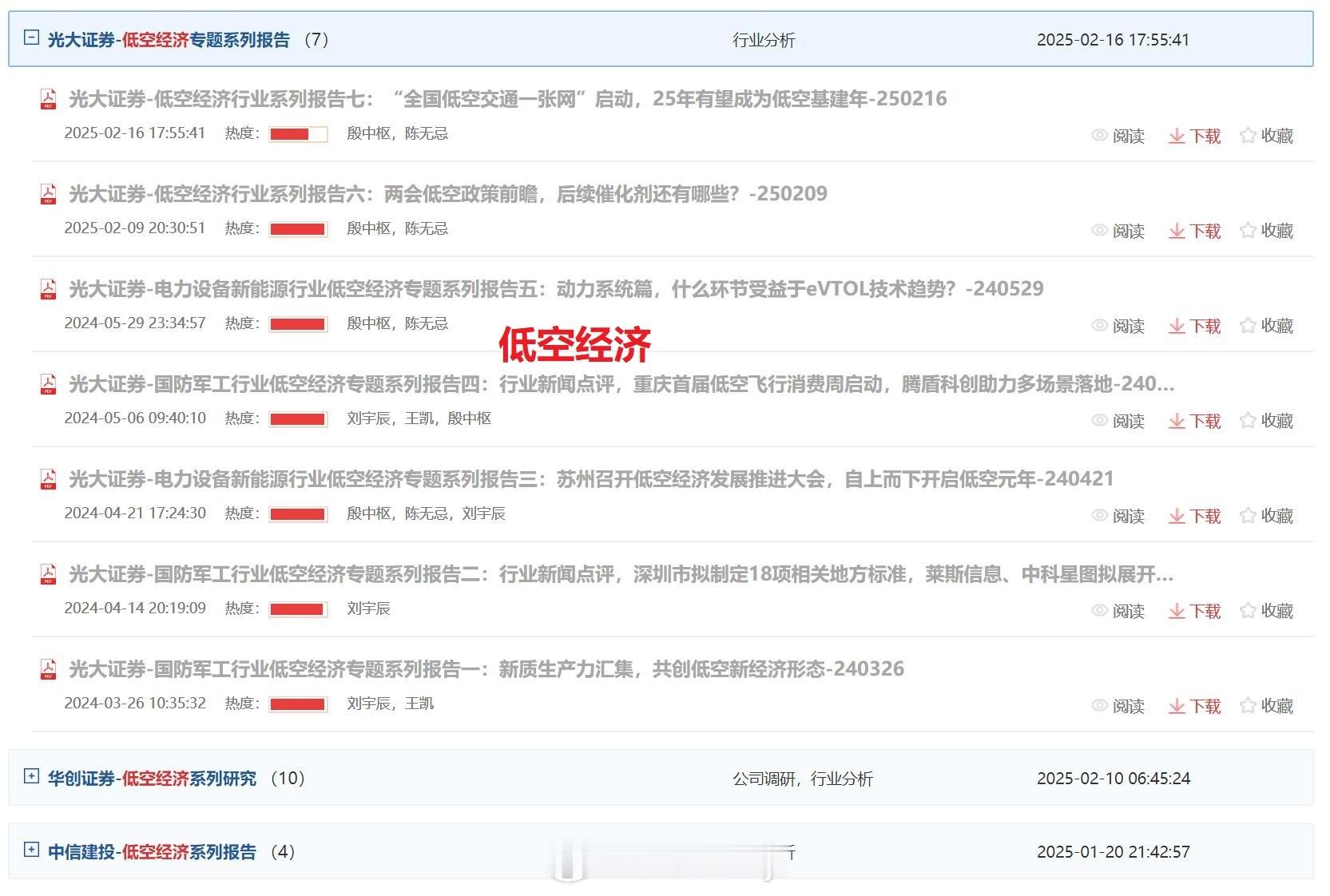Click timestamp 2025-02-10 06:45:24
The height and width of the screenshot is (896, 1330).
tap(1114, 779)
